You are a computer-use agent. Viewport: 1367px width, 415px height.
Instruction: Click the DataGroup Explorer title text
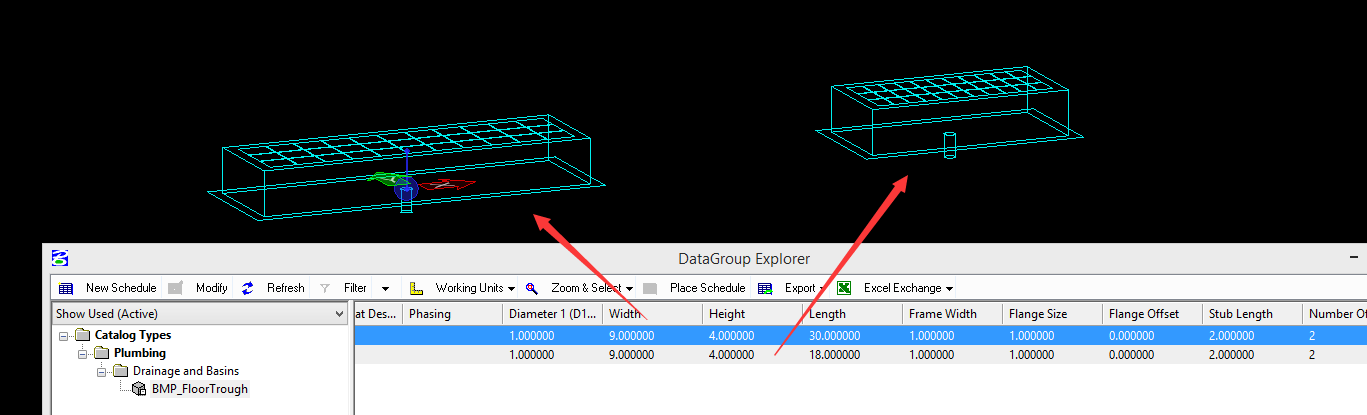coord(744,259)
